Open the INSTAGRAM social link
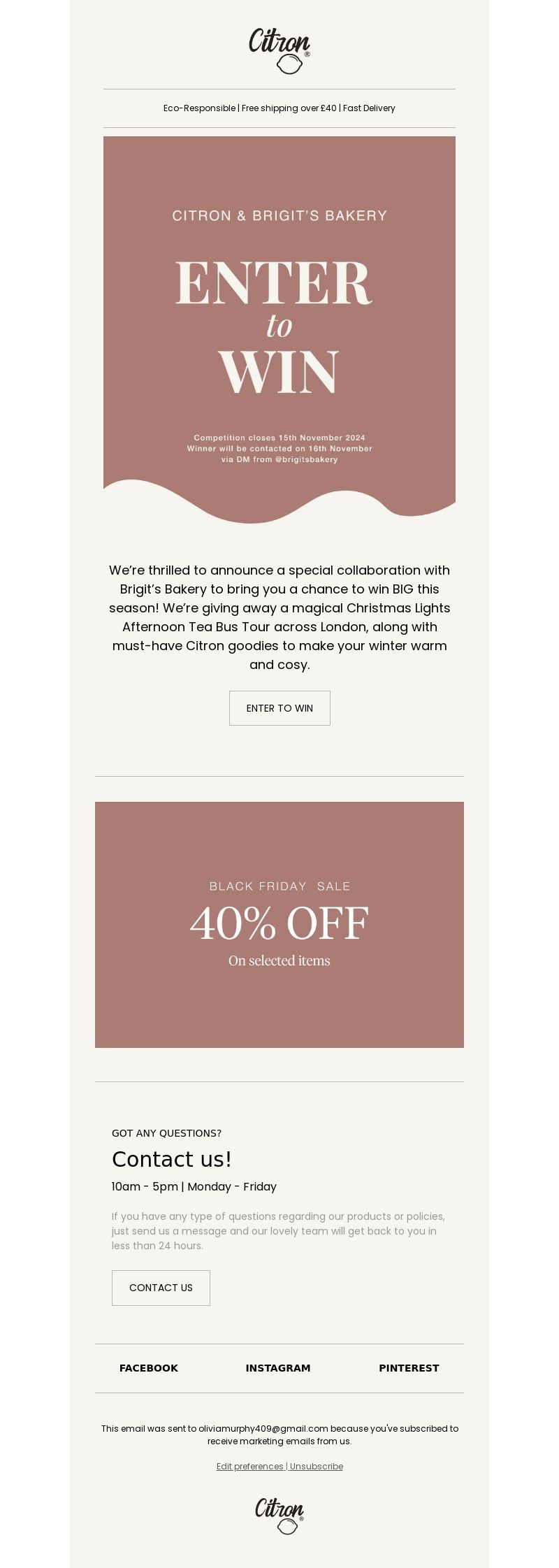 pyautogui.click(x=278, y=1368)
